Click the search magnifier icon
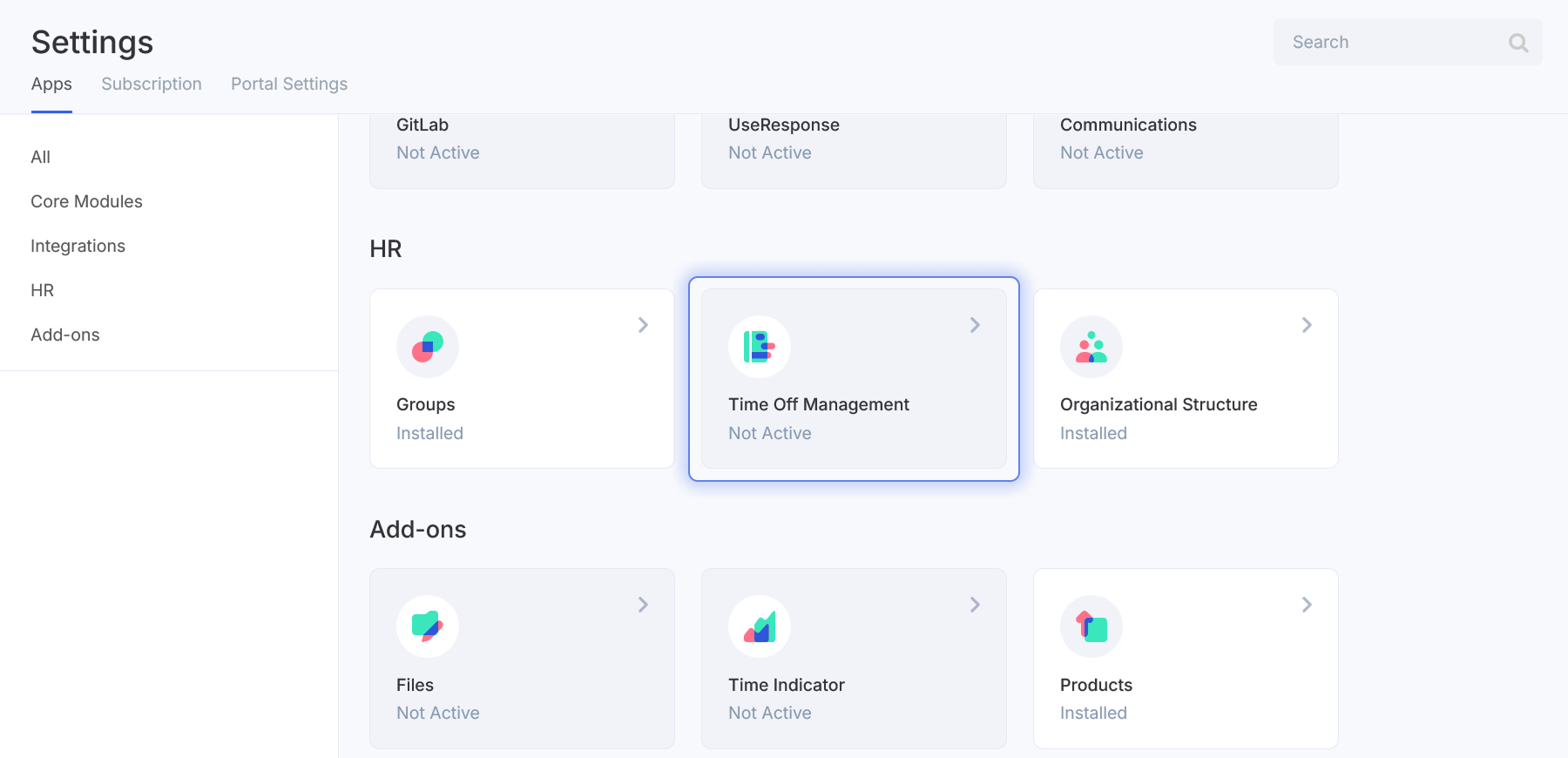This screenshot has width=1568, height=758. (x=1517, y=43)
